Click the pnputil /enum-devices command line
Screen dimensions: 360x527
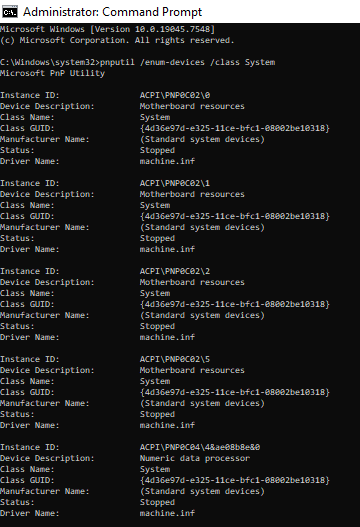coord(137,63)
